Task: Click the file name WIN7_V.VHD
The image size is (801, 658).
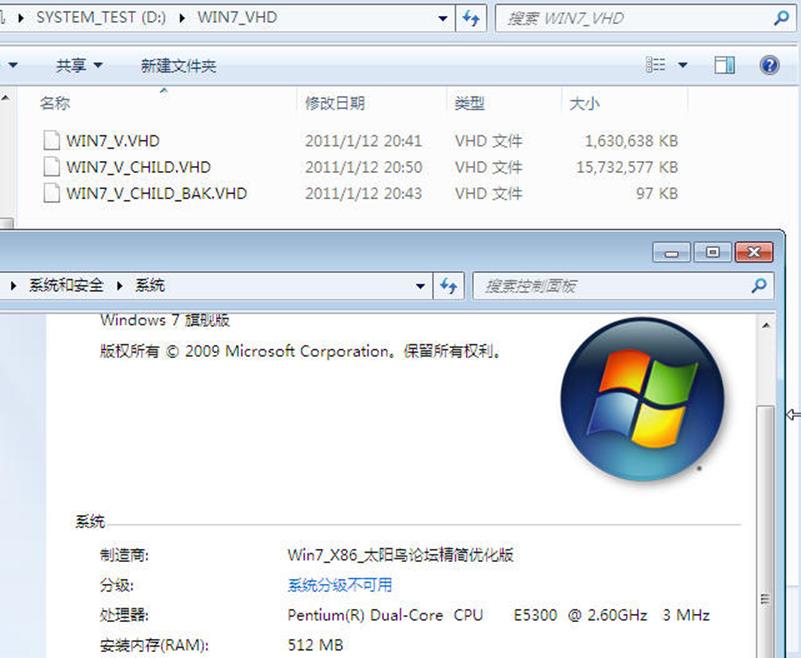Action: point(113,141)
